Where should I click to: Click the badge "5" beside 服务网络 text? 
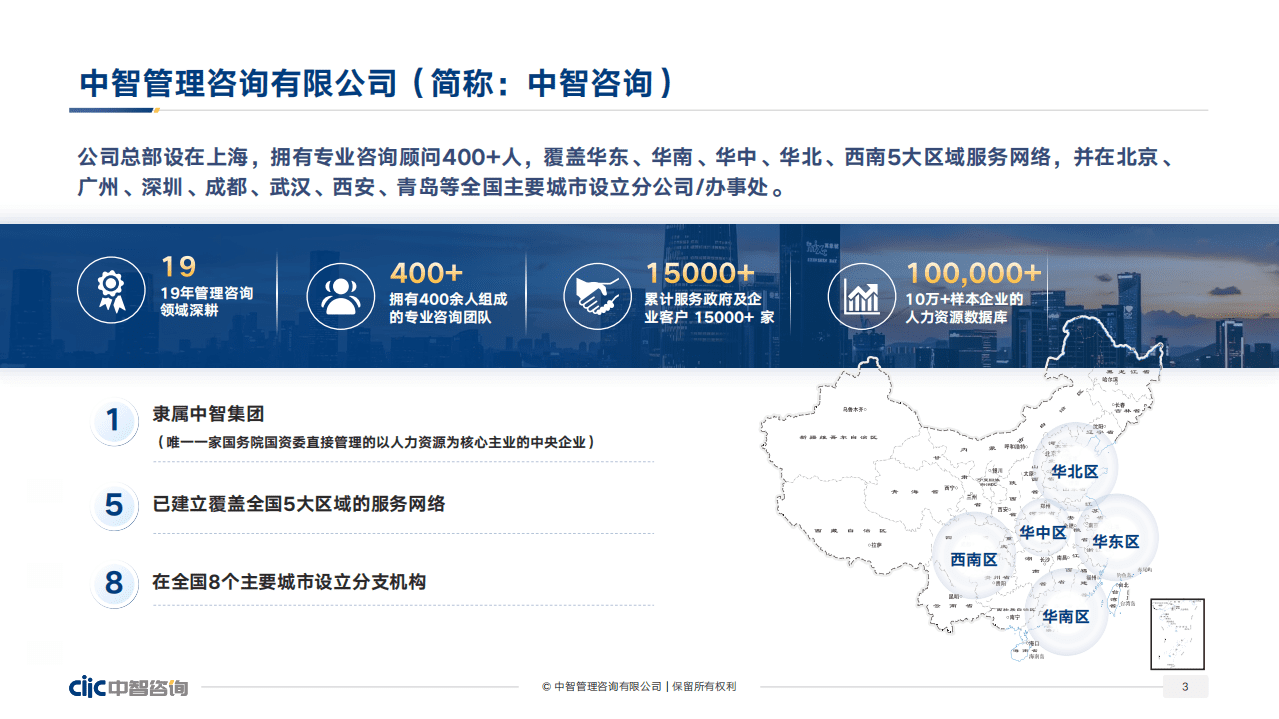tap(114, 506)
